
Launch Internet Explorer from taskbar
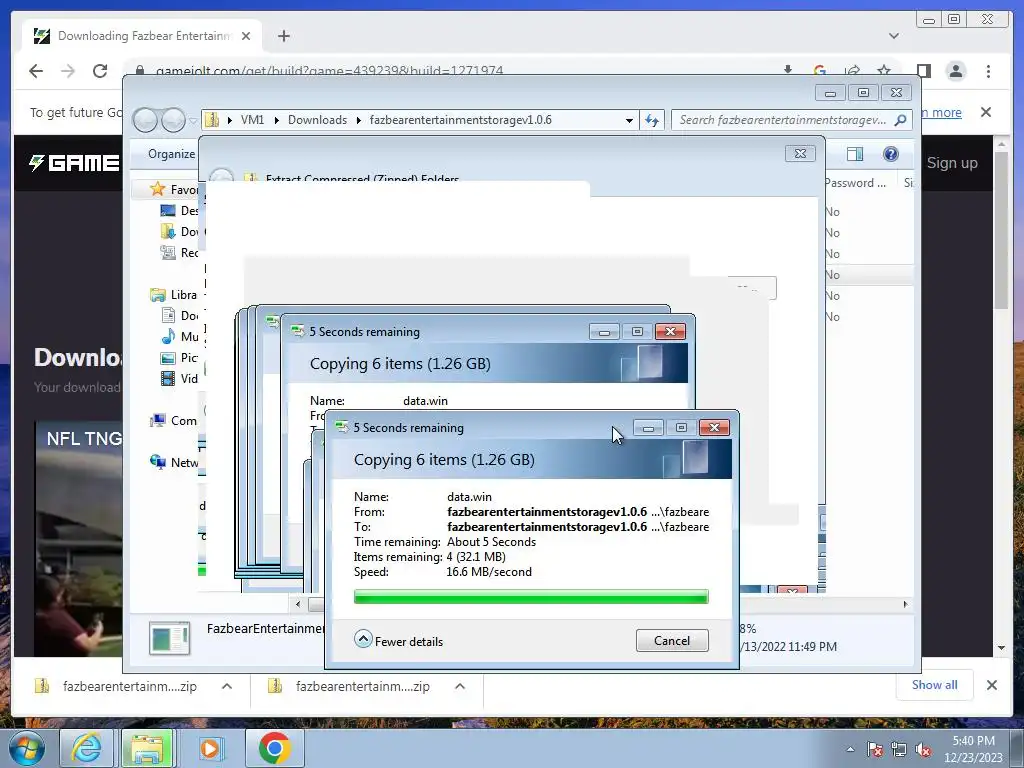pos(86,748)
